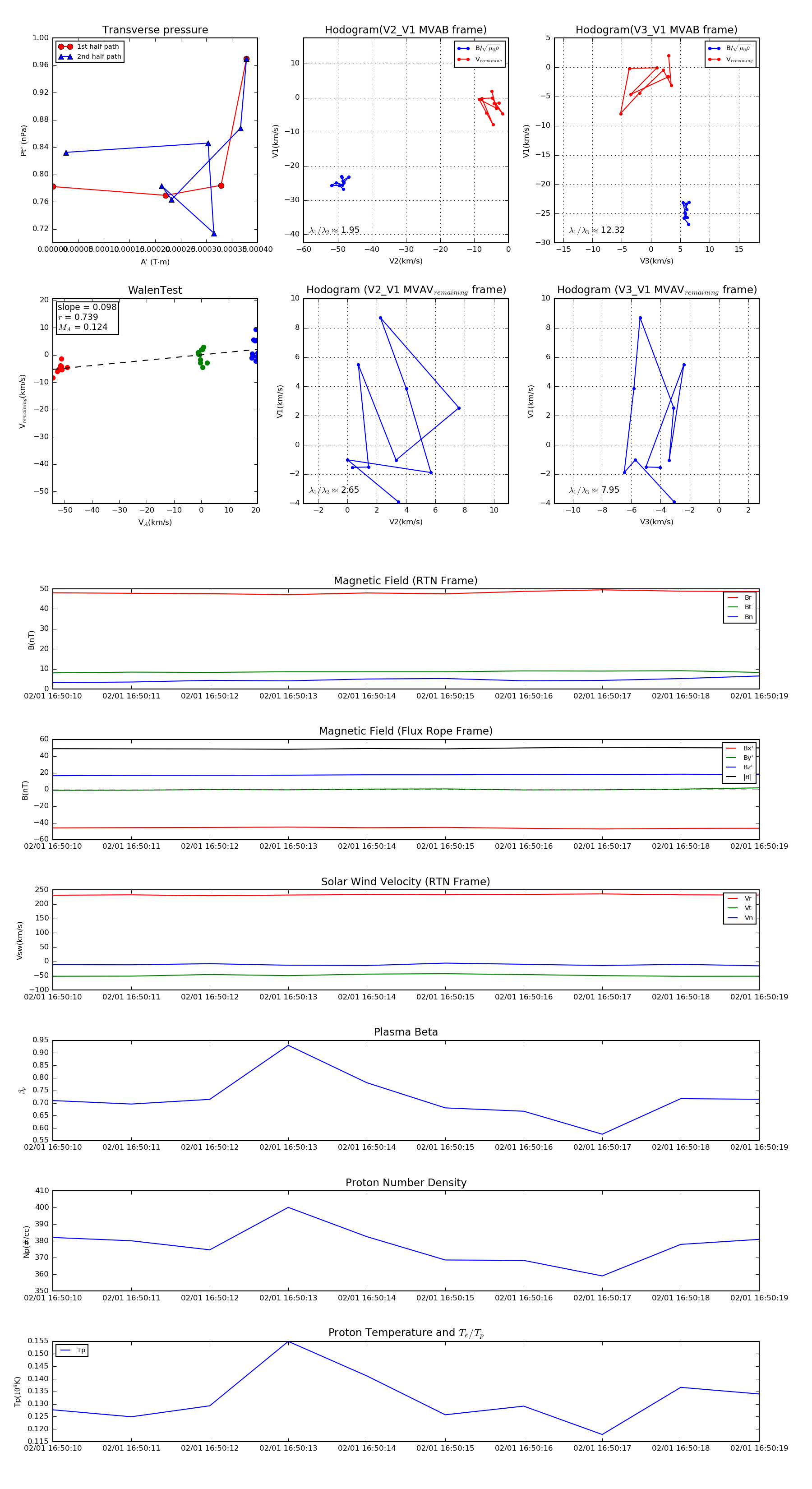Click the "V_A(km/s)" x-axis label

coord(155,523)
